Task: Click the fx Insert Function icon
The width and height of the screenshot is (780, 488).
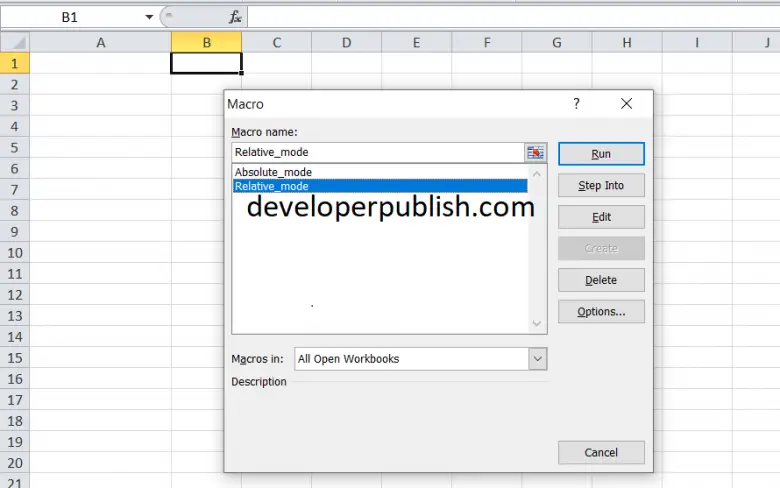Action: [235, 17]
